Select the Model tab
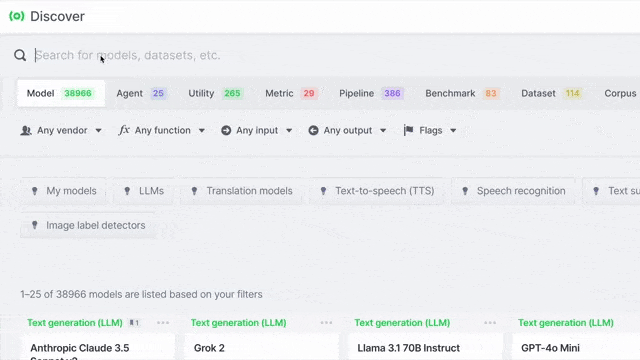 (x=61, y=93)
